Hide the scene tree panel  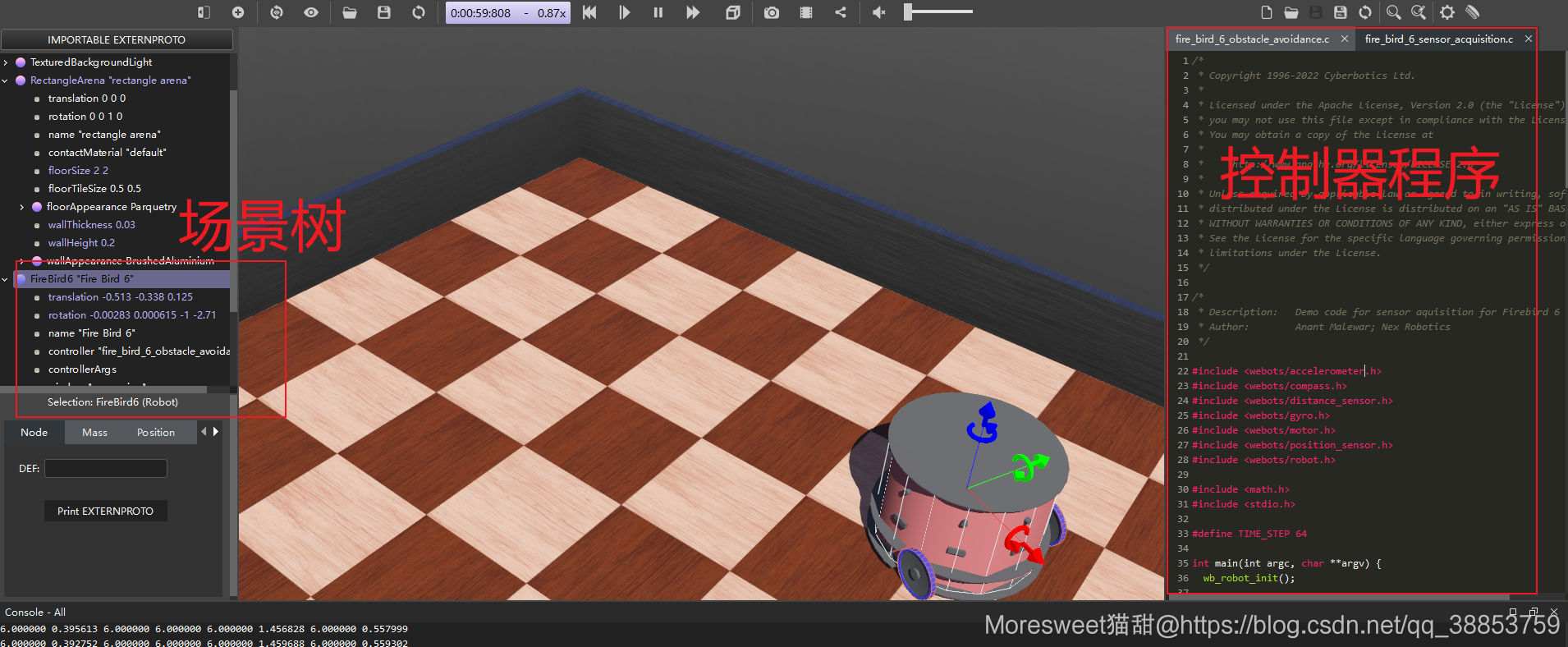tap(204, 12)
